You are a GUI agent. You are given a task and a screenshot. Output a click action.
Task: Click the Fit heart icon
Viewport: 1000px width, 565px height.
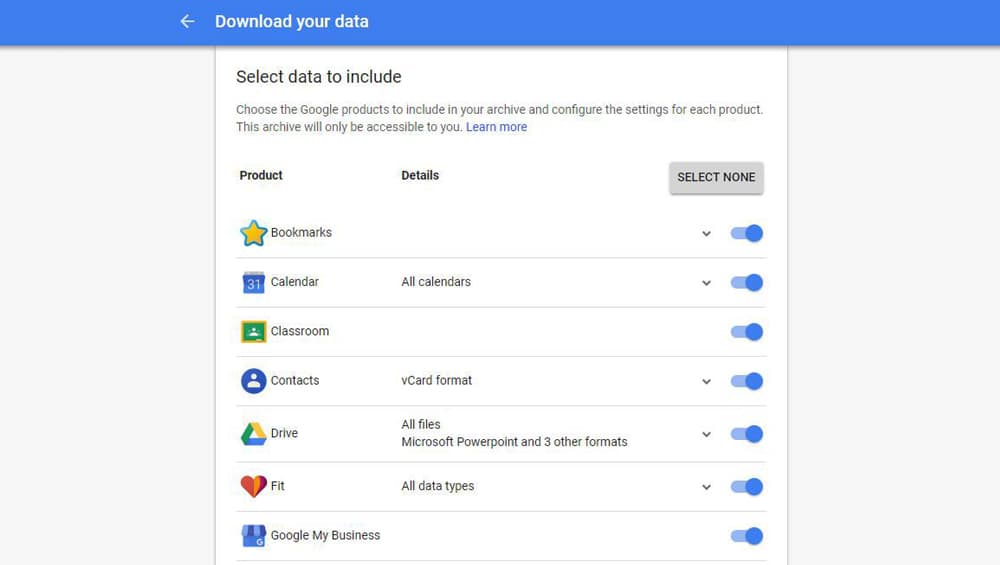click(253, 487)
